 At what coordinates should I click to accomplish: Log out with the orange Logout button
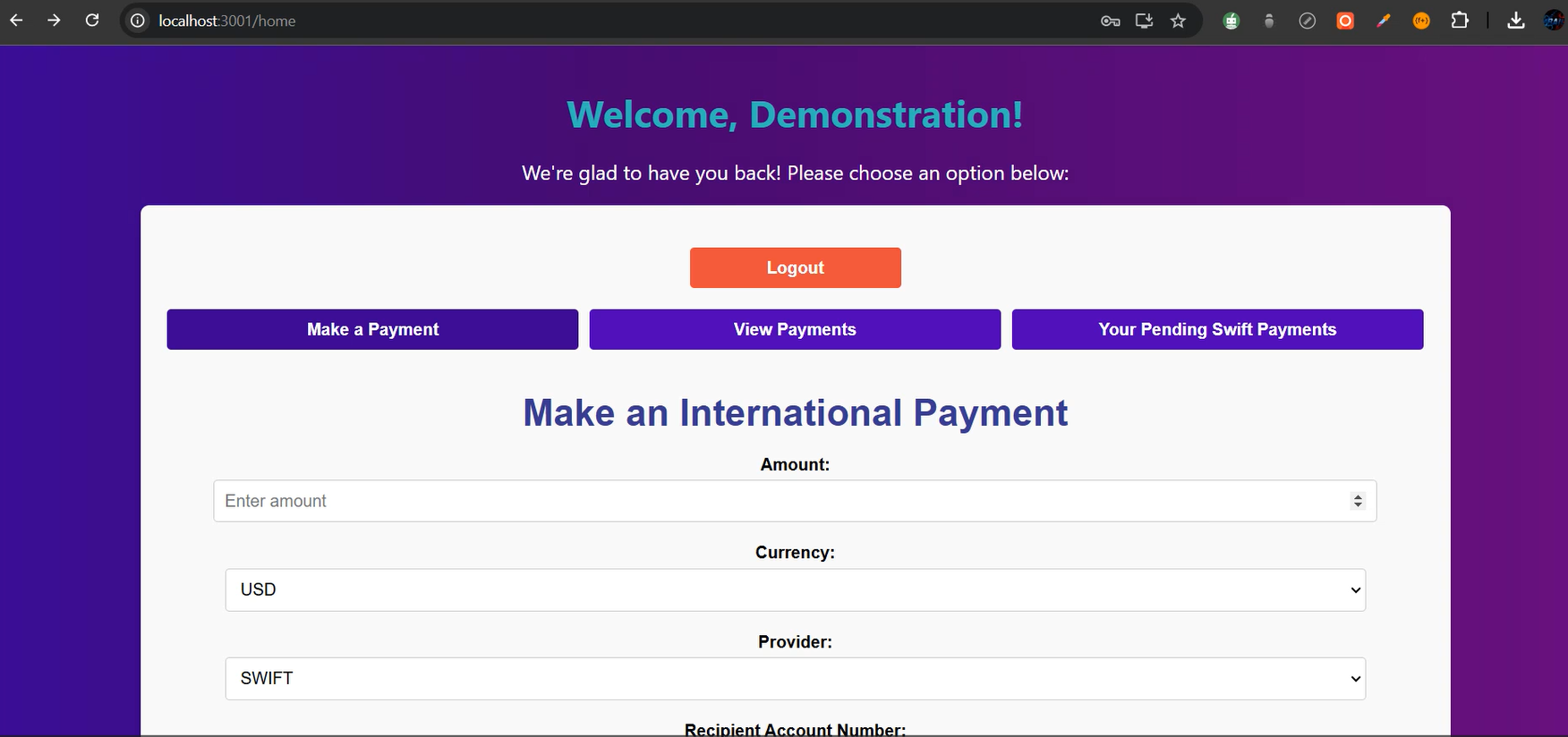pos(795,267)
